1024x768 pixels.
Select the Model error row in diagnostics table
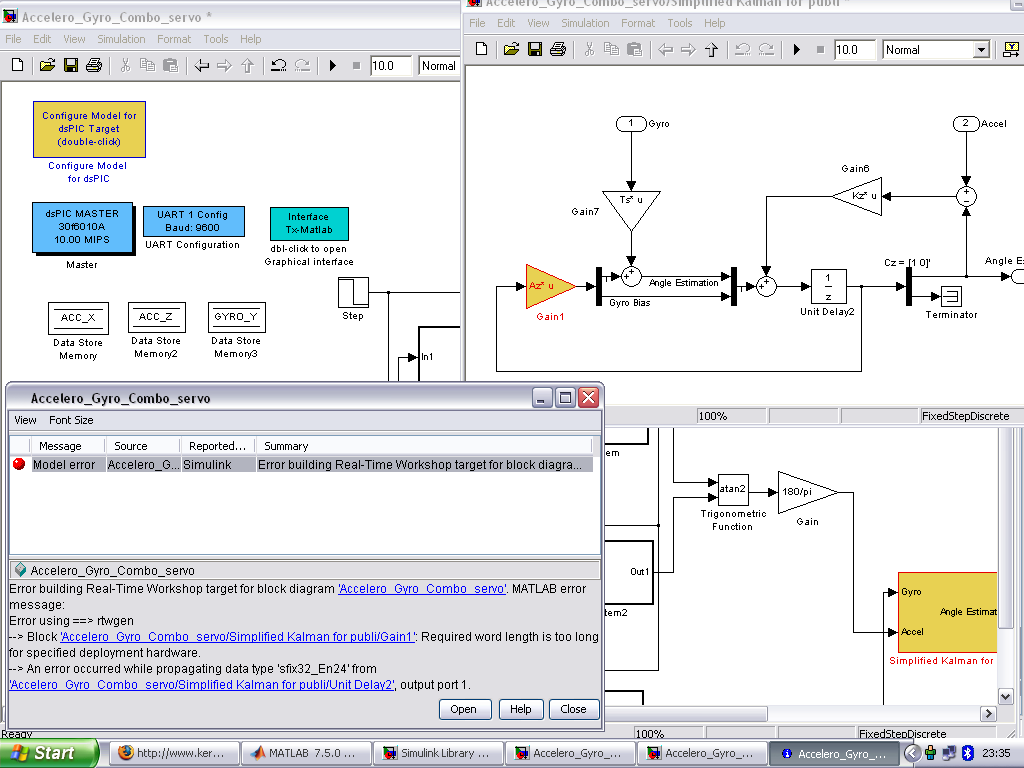point(302,464)
